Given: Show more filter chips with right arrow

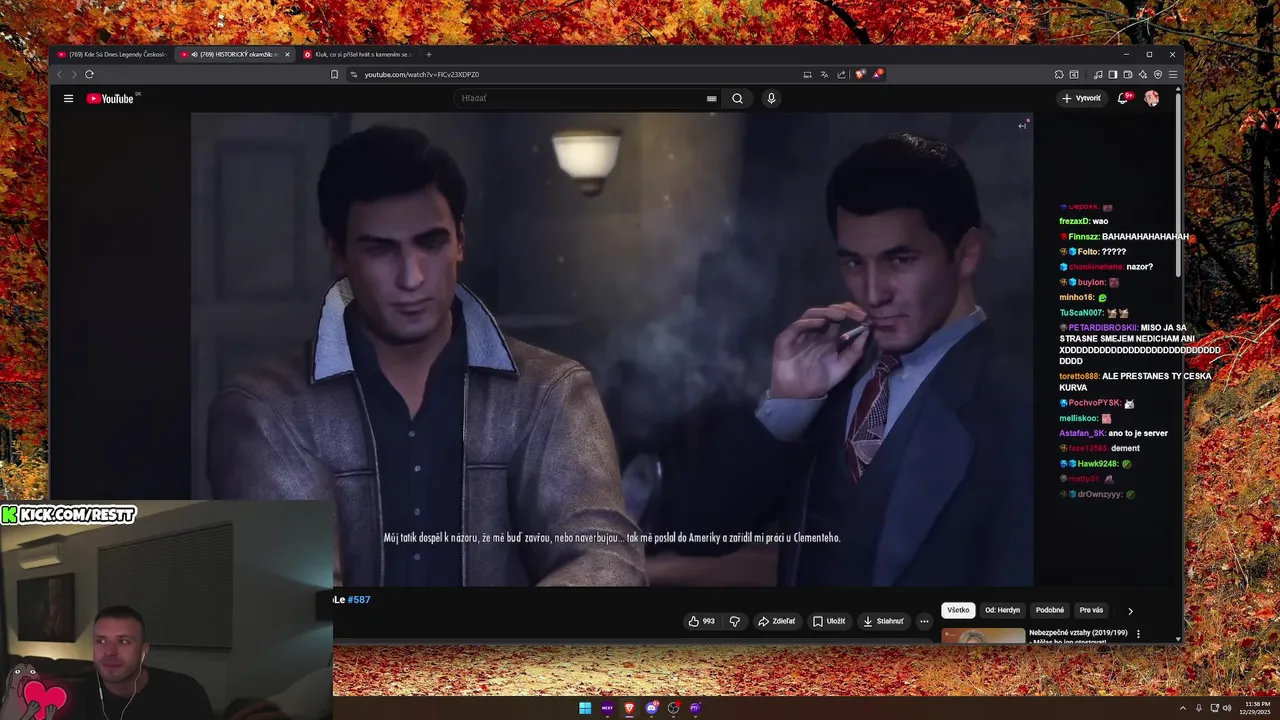Looking at the screenshot, I should [x=1130, y=611].
